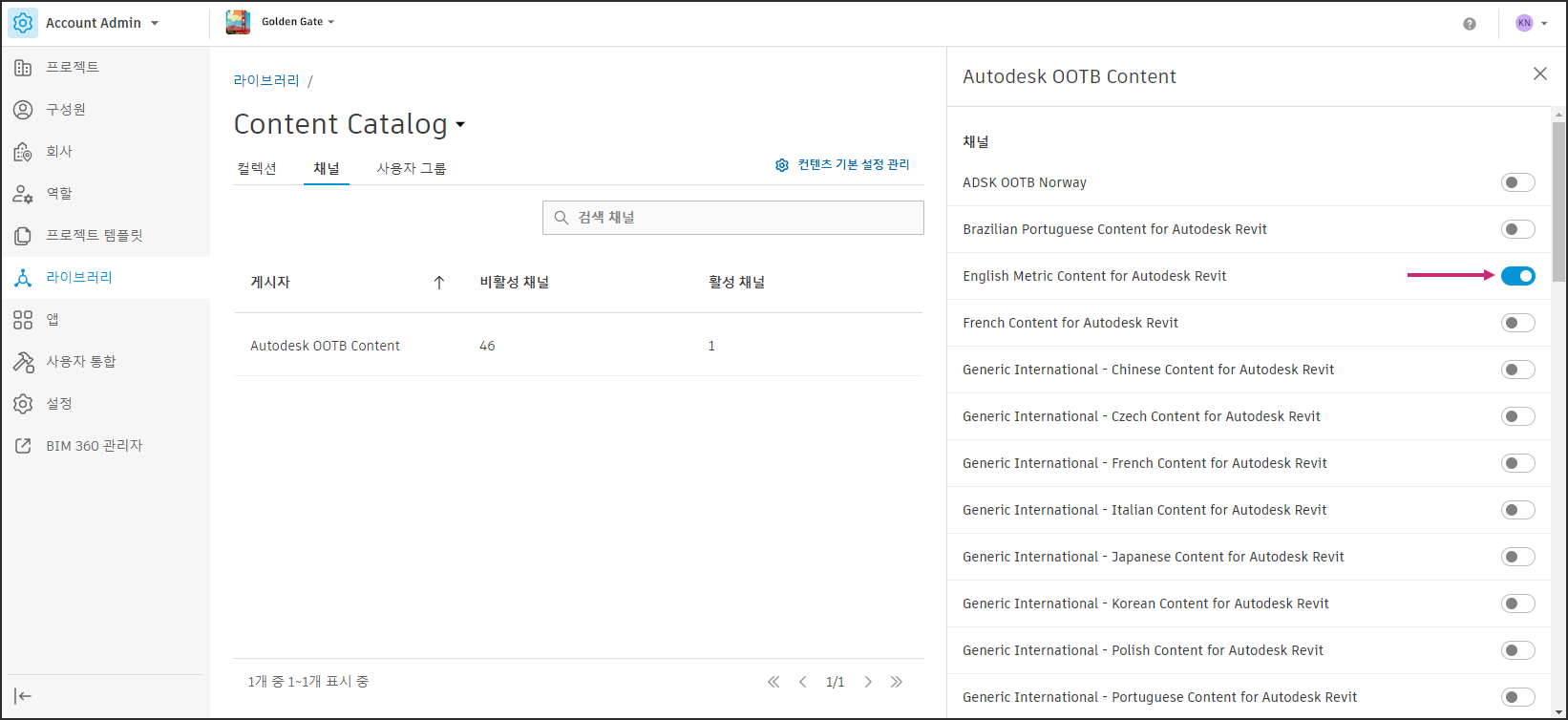Collapse the left sidebar navigation
The height and width of the screenshot is (720, 1568).
[23, 696]
